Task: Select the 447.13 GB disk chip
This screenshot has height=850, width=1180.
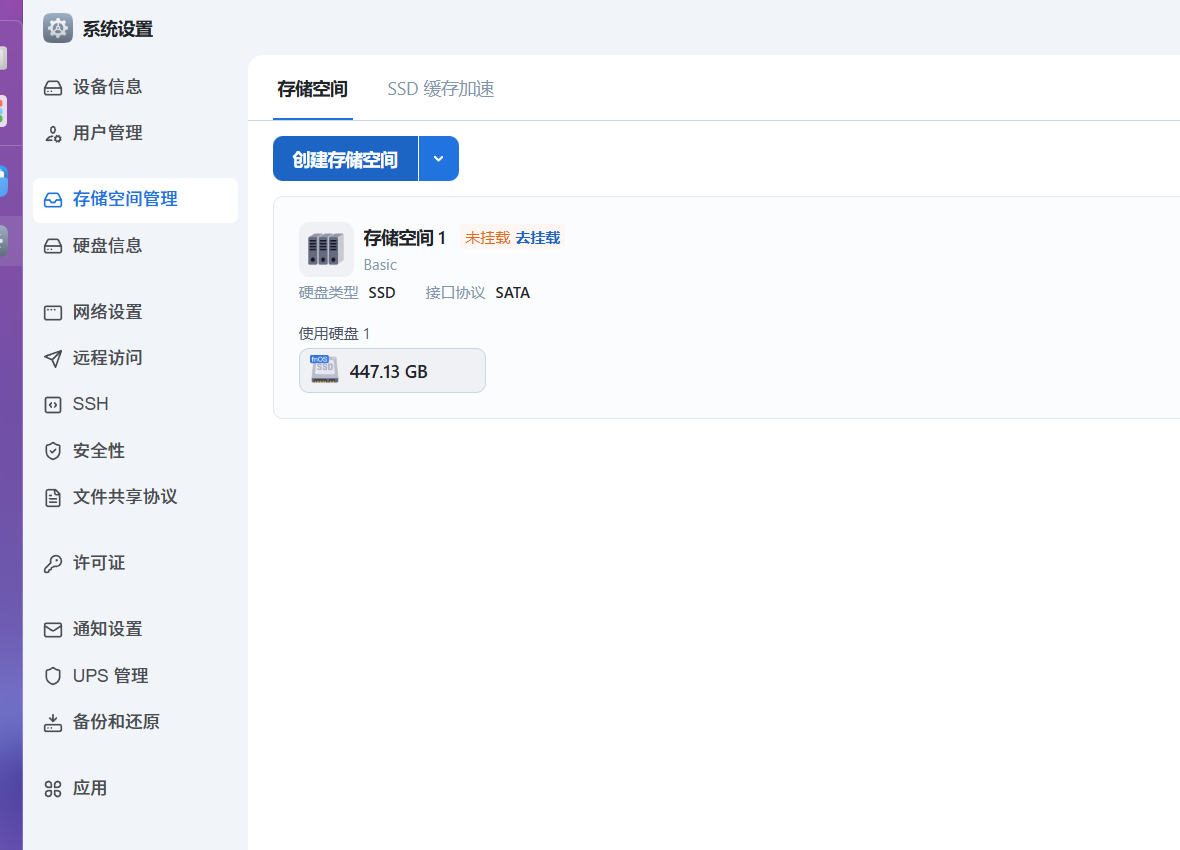Action: [392, 370]
